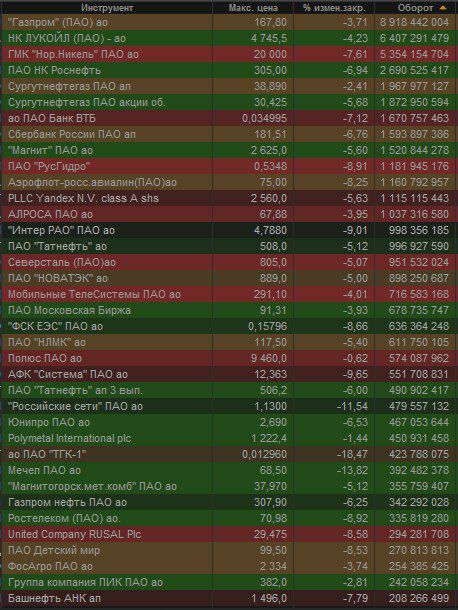Click Сбербанк turnover 1 593 897 386
Image resolution: width=458 pixels, height=610 pixels.
pyautogui.click(x=414, y=134)
